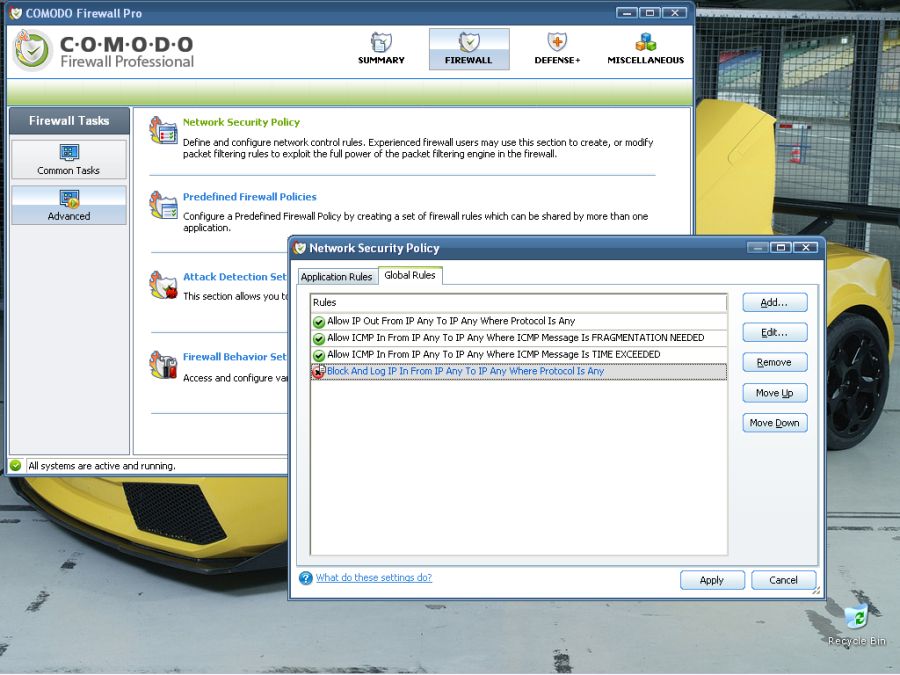
Task: Select the Firewall shield icon
Action: pyautogui.click(x=469, y=42)
